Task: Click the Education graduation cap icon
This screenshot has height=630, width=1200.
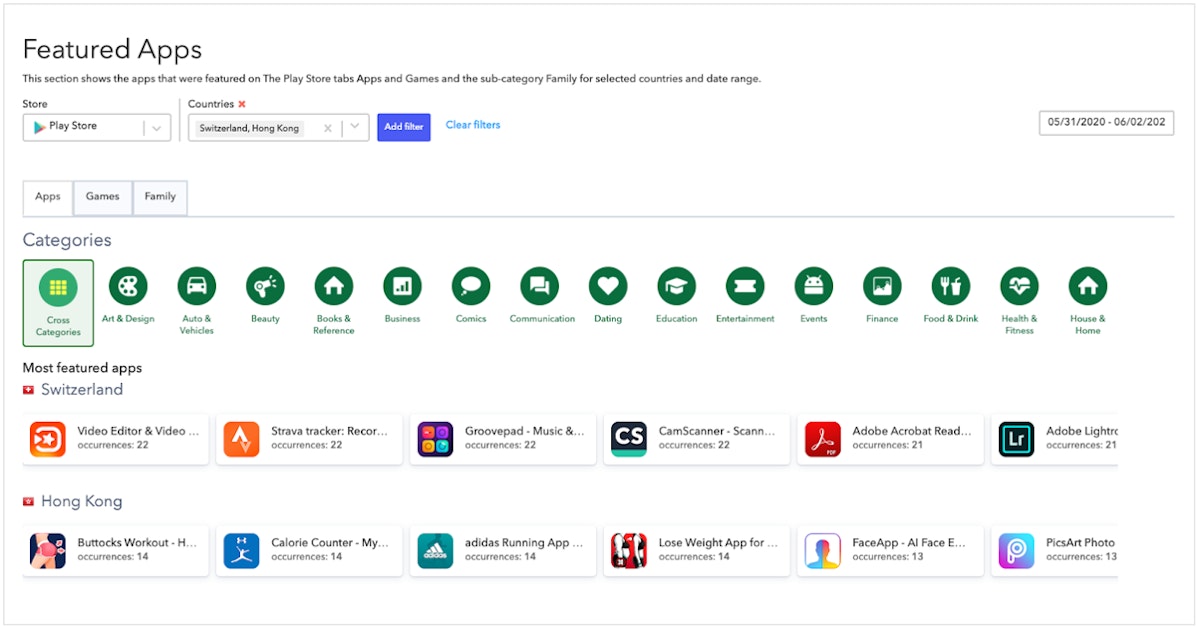Action: point(676,287)
